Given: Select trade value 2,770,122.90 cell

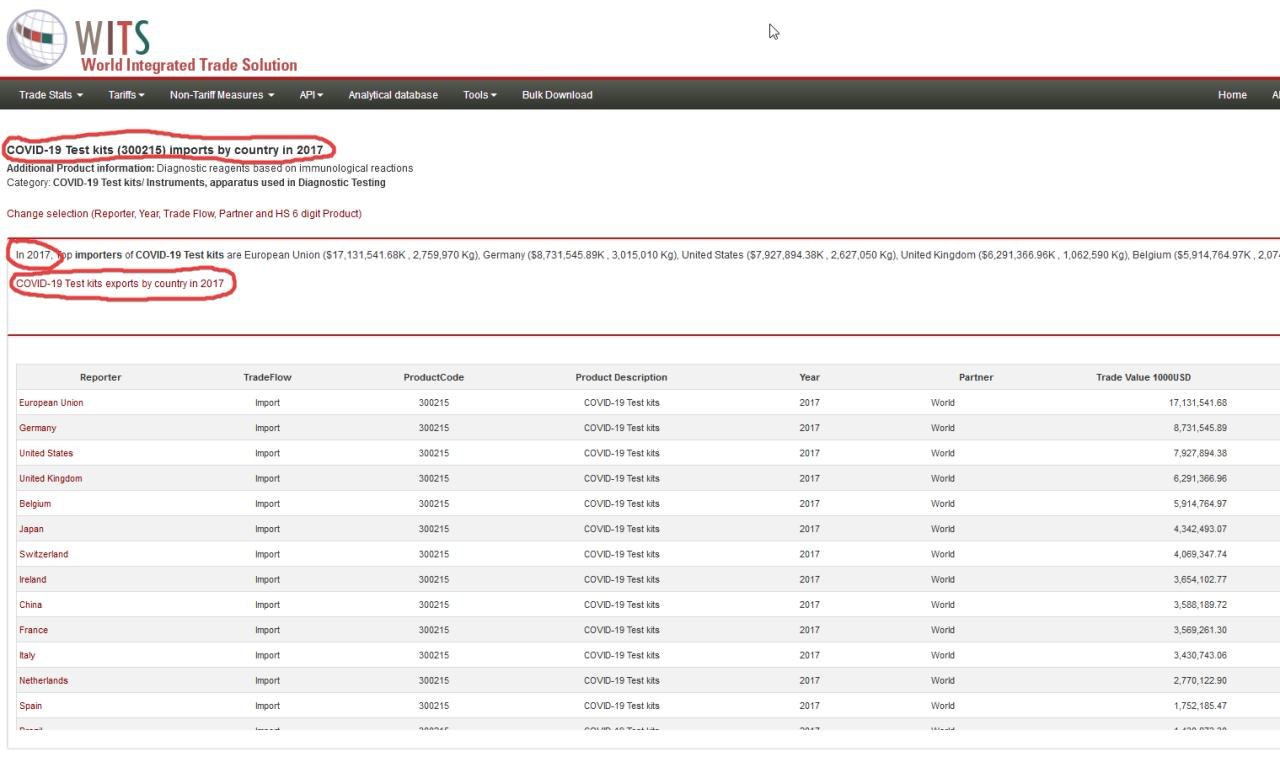Looking at the screenshot, I should pos(1200,681).
